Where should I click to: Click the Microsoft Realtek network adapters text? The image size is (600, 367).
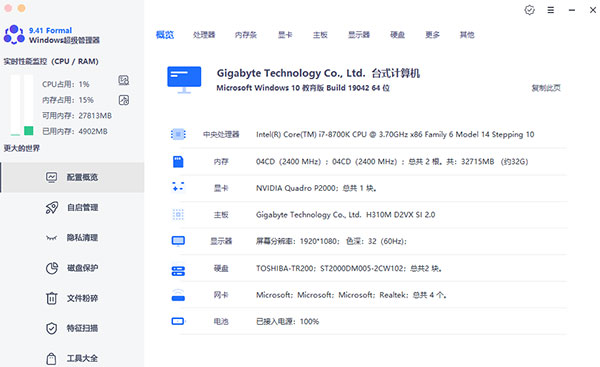(x=351, y=295)
